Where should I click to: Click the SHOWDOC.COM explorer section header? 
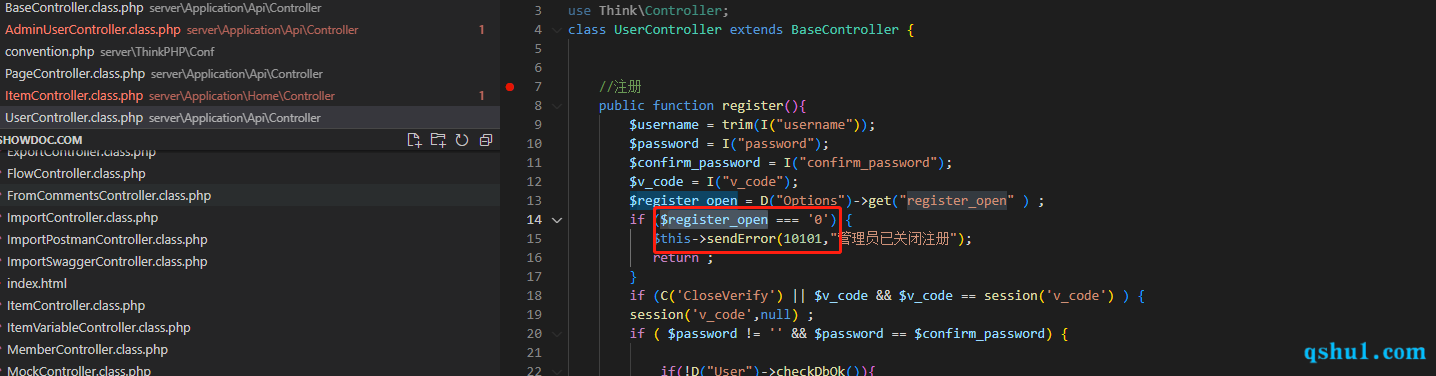41,140
